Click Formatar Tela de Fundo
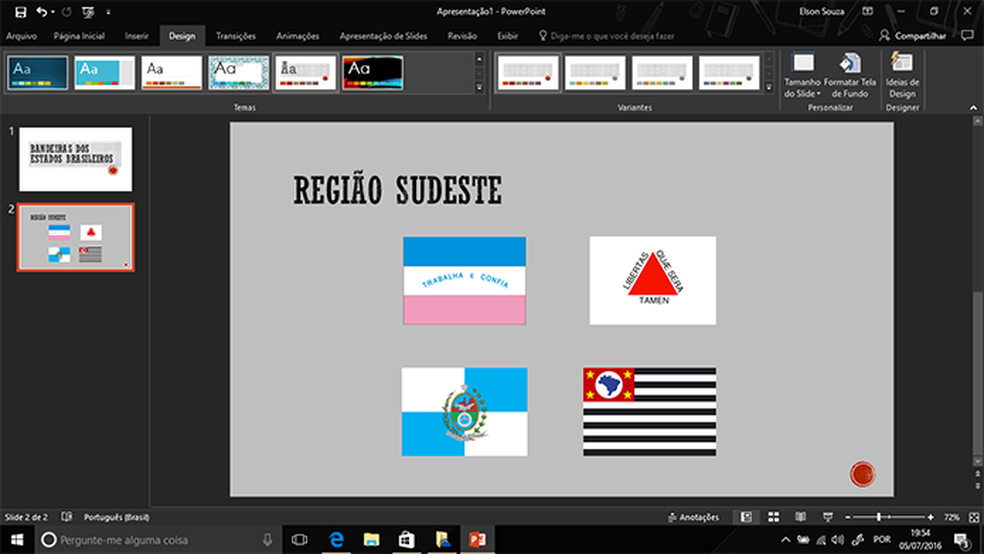This screenshot has width=984, height=554. [850, 75]
